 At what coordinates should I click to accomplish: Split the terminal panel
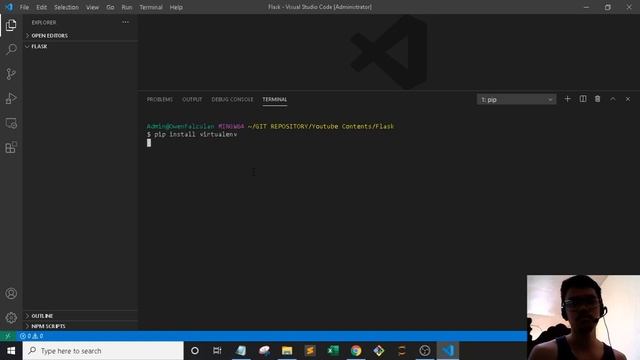583,99
